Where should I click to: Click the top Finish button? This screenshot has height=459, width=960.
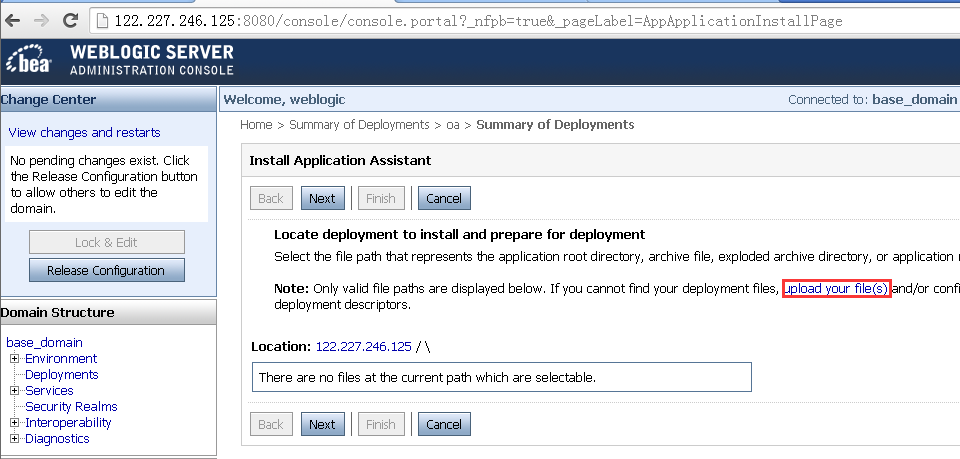tap(380, 198)
